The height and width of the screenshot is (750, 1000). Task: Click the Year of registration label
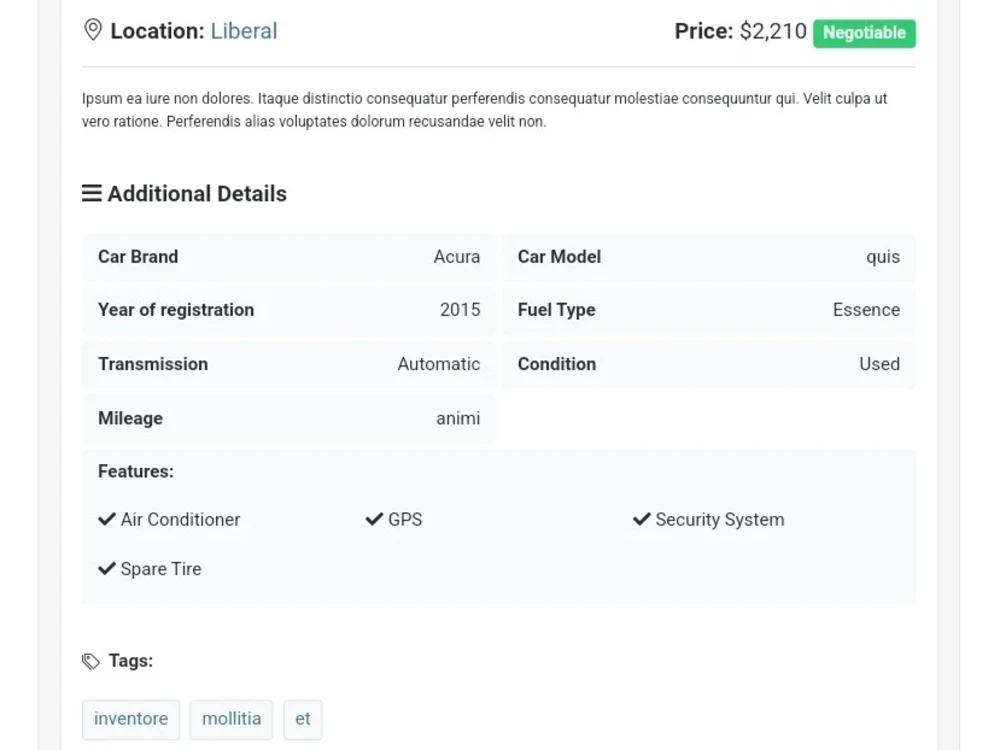click(176, 310)
